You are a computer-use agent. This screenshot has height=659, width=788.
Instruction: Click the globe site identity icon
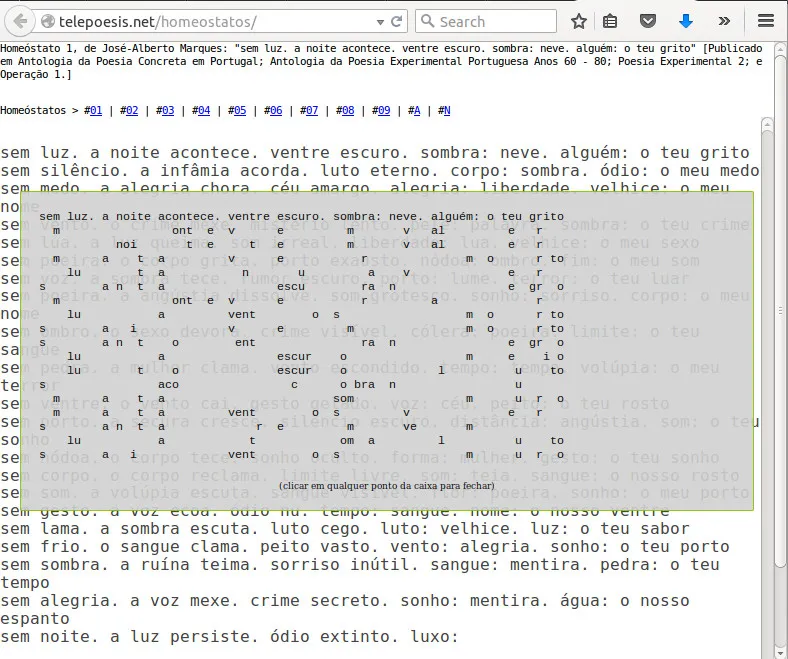click(48, 21)
